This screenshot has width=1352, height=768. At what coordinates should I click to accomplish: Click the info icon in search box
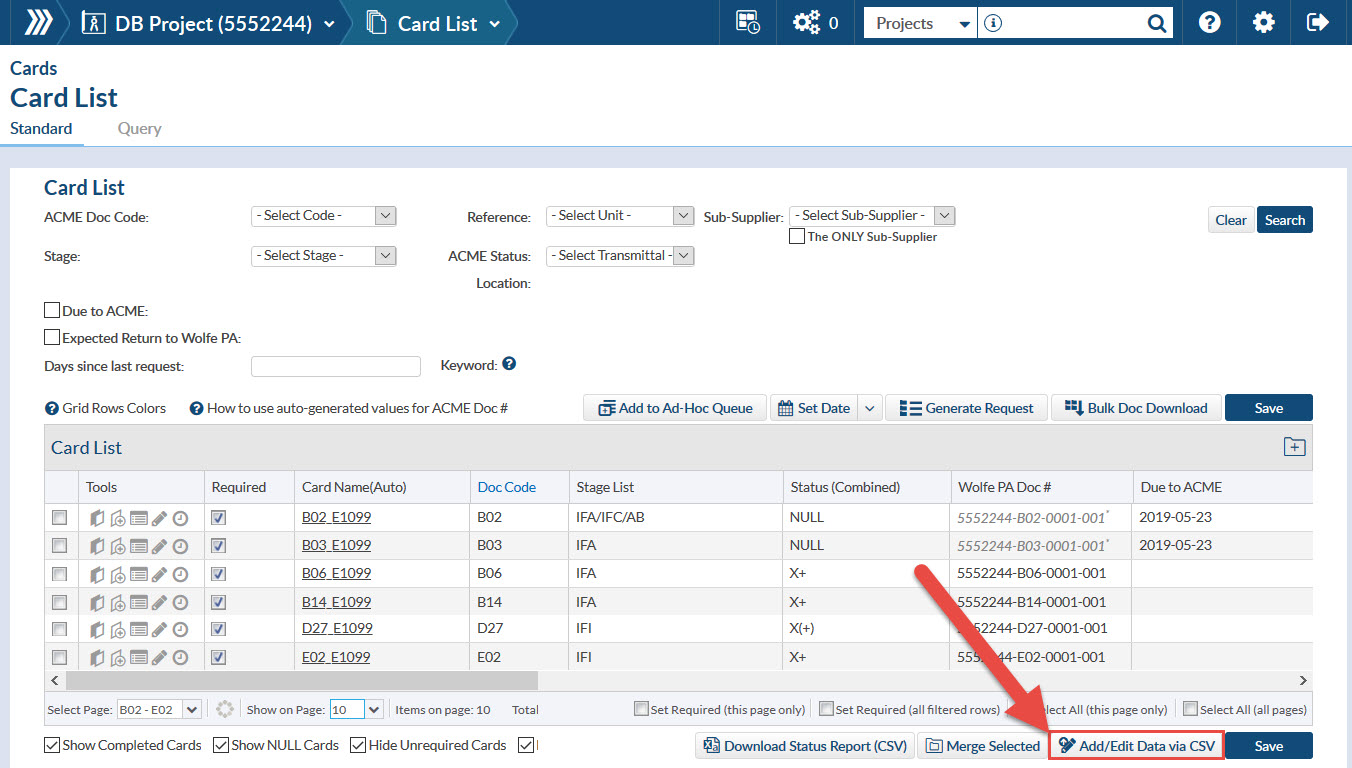click(x=993, y=23)
